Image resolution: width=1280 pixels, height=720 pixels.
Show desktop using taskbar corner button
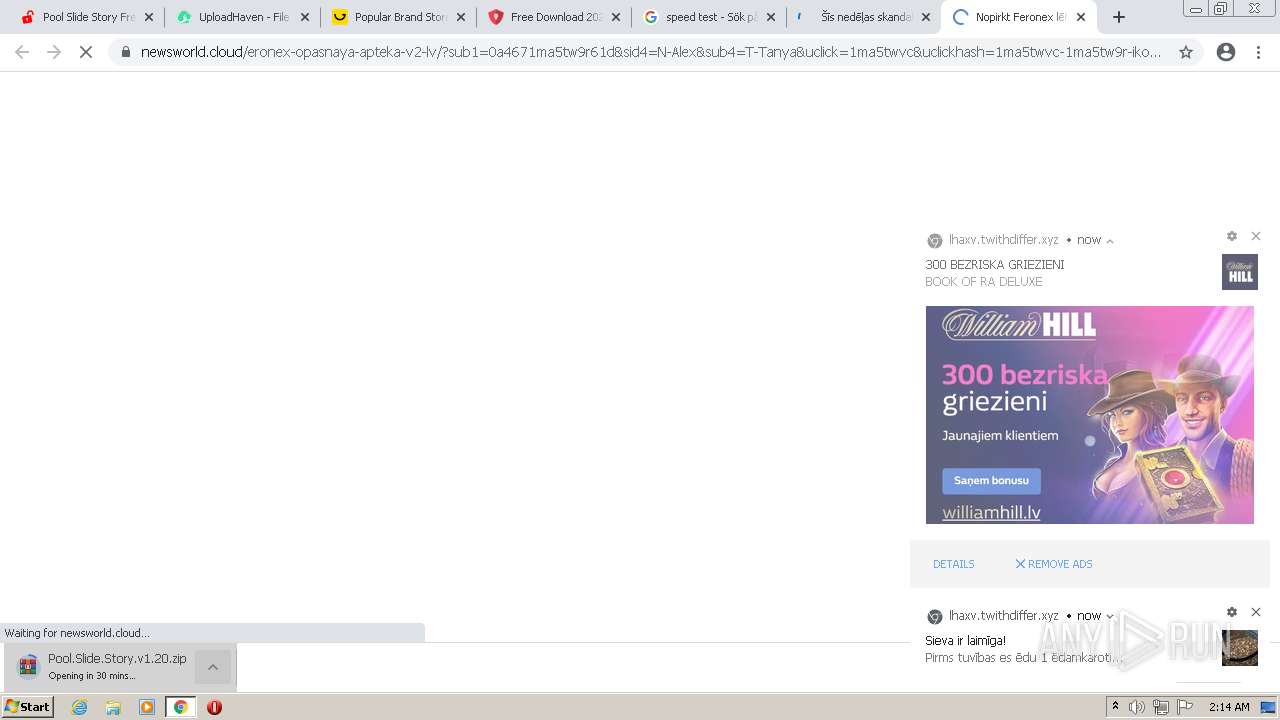click(1269, 707)
